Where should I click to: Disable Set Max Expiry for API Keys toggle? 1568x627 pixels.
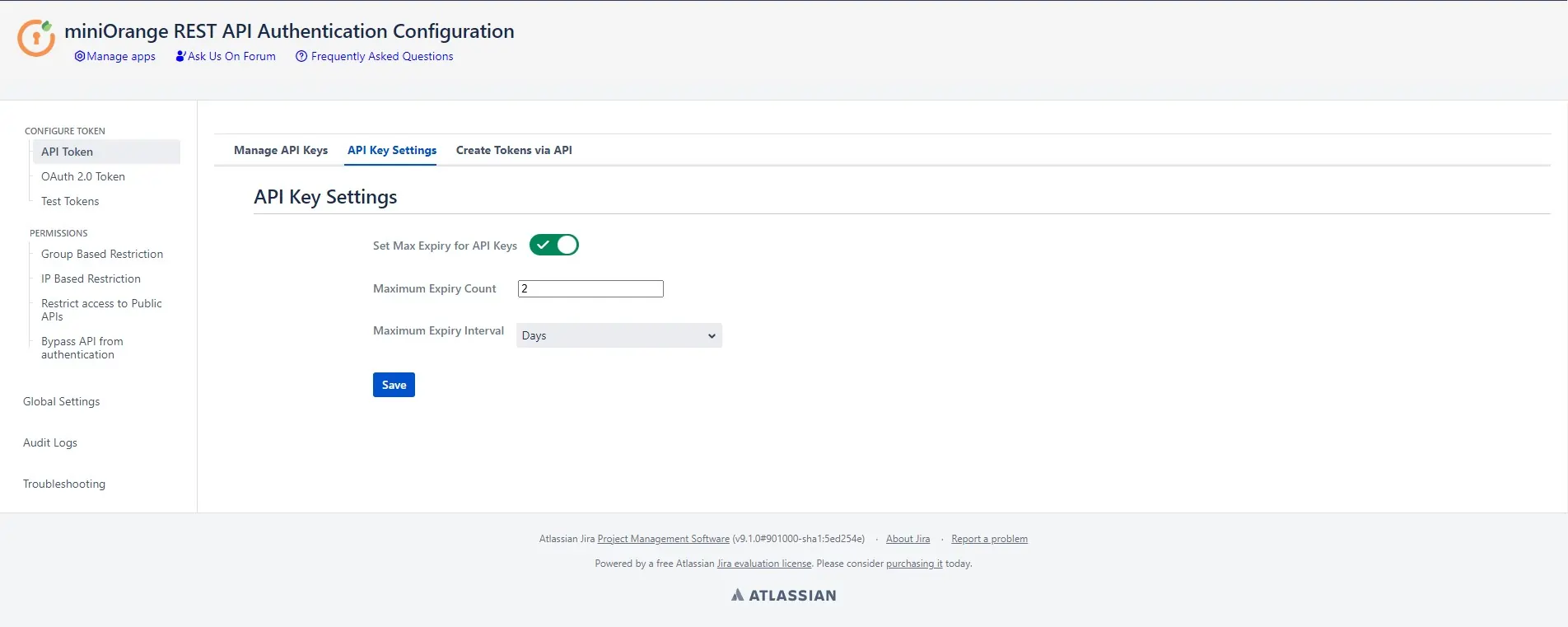pos(554,245)
